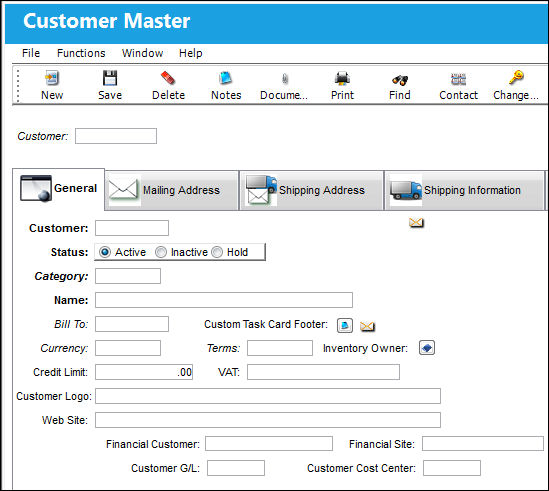549x491 pixels.
Task: Click envelope icon below Shipping Information tab
Action: [x=416, y=222]
